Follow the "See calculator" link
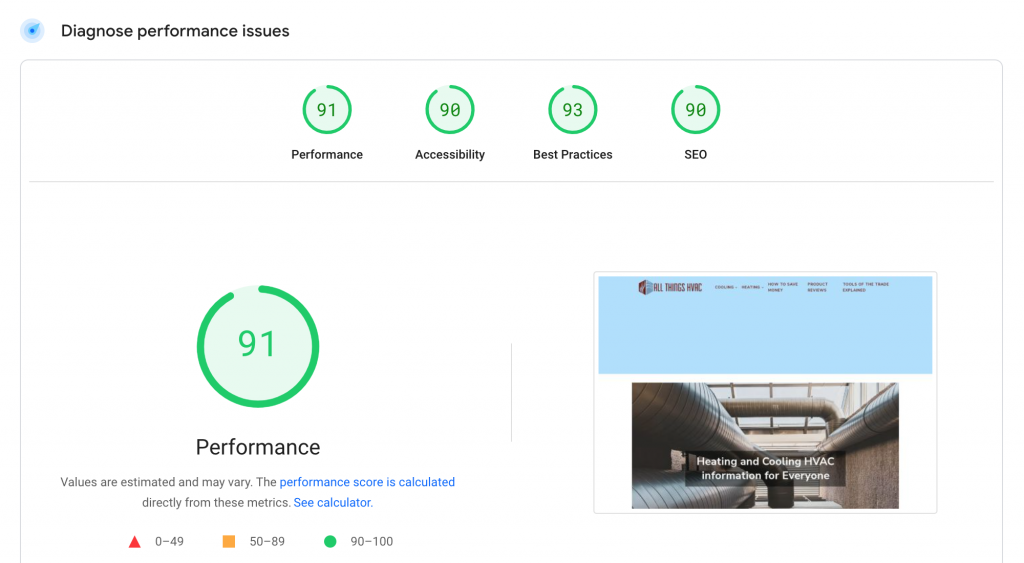This screenshot has height=563, width=1024. point(332,503)
